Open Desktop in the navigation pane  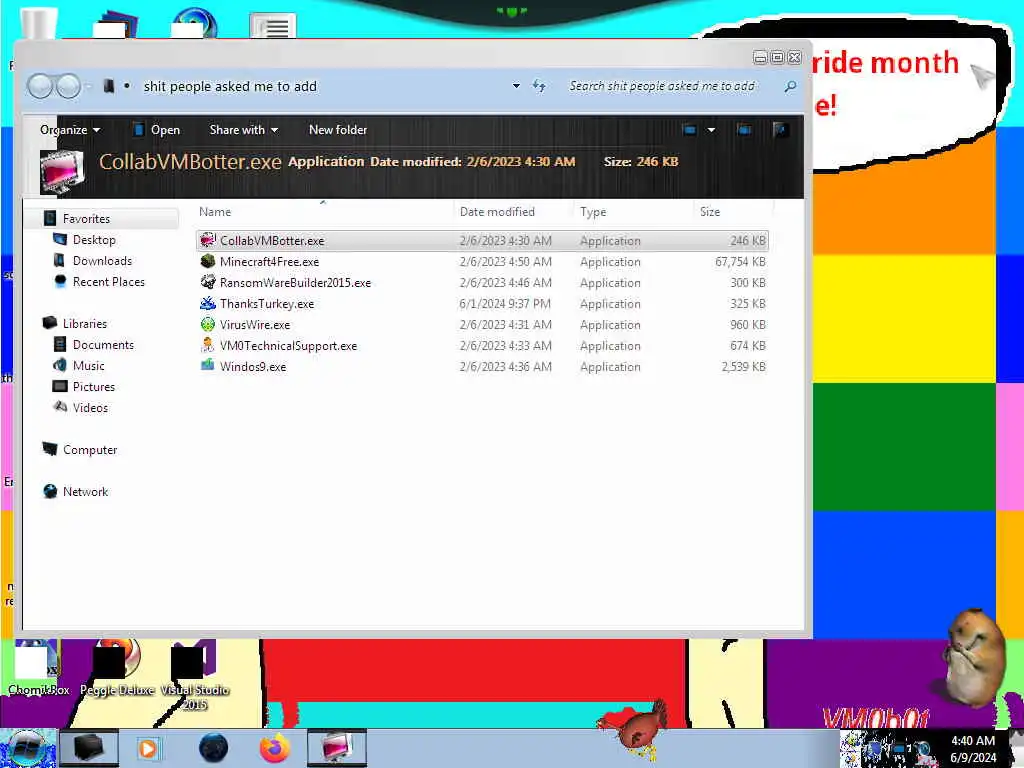(x=94, y=240)
